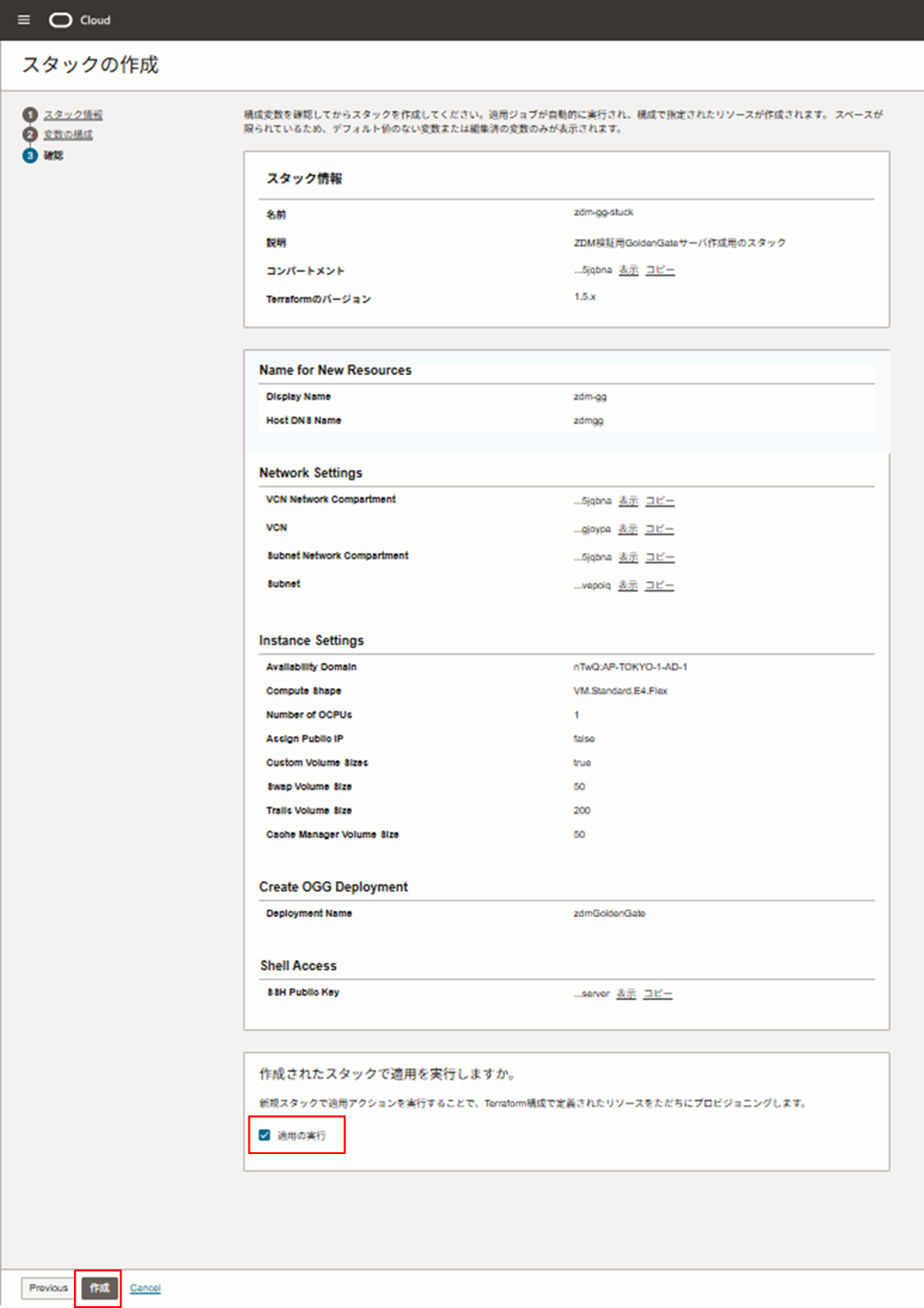Screen dimensions: 924x1308
Task: Select step 3 circle icon in wizard
Action: tap(30, 155)
